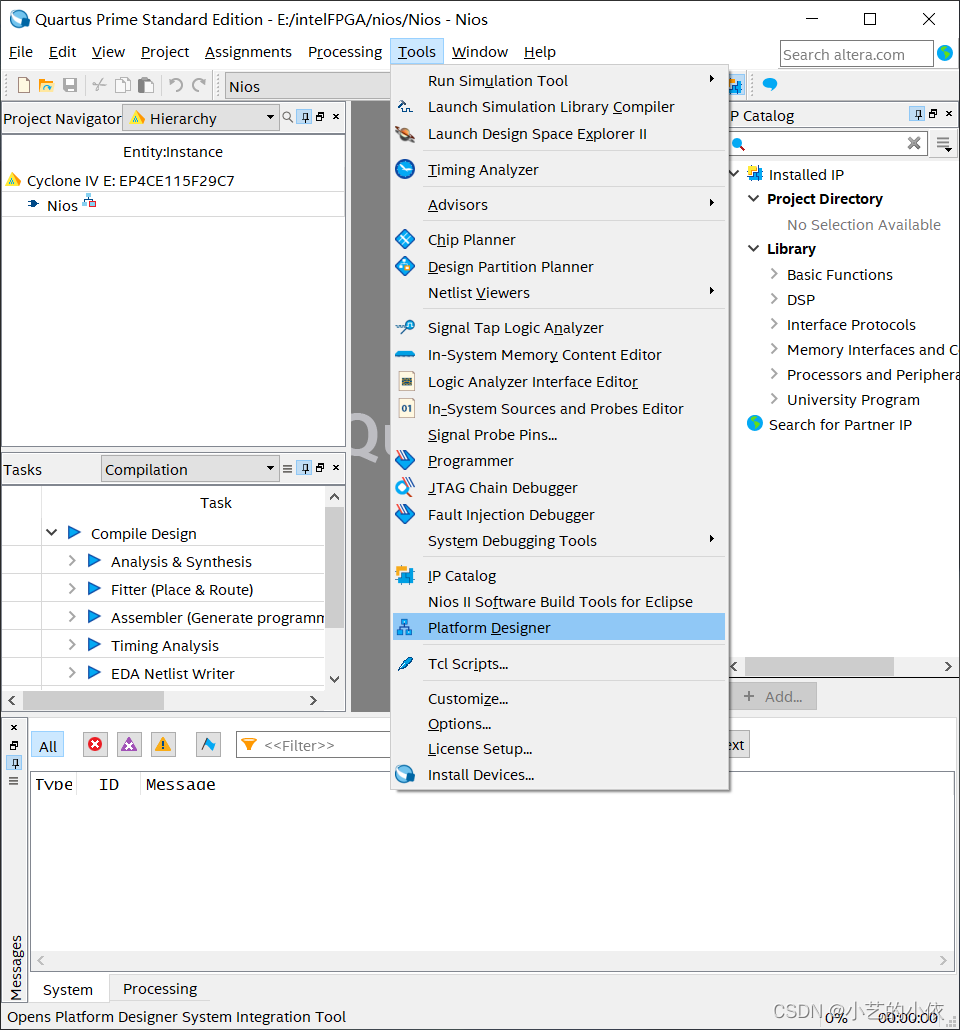The image size is (960, 1030).
Task: Open License Setup dialog
Action: (x=559, y=749)
